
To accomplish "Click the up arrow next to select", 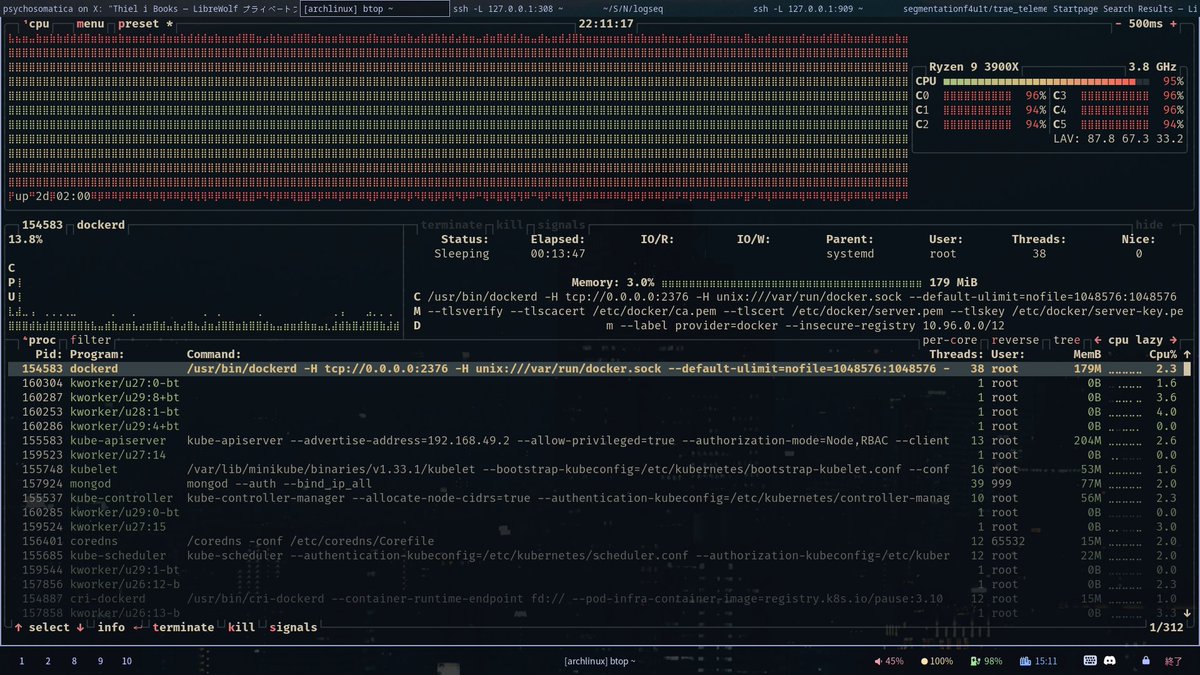I will 18,627.
